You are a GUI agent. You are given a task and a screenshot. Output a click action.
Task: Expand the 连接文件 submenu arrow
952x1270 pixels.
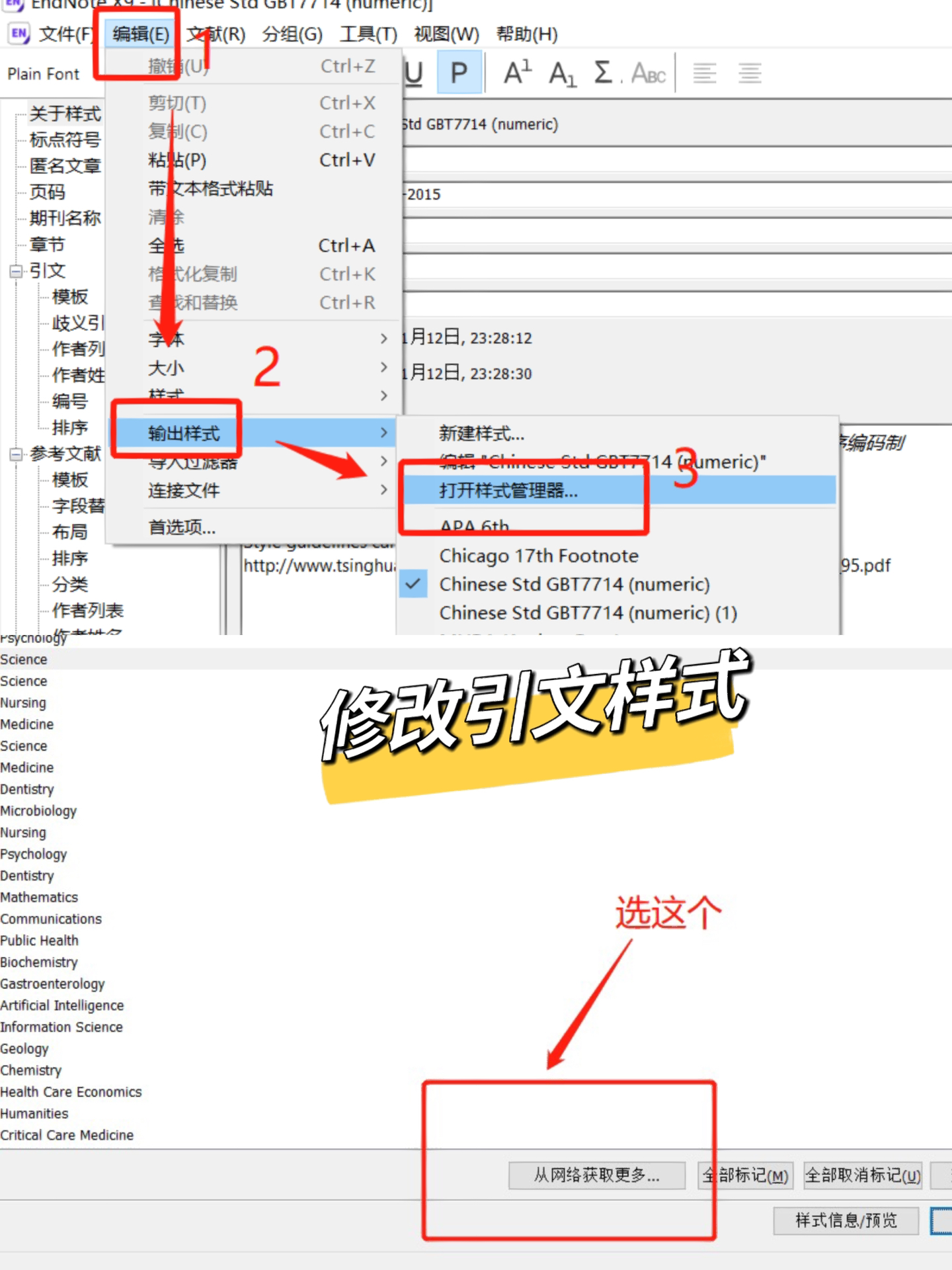click(x=383, y=489)
